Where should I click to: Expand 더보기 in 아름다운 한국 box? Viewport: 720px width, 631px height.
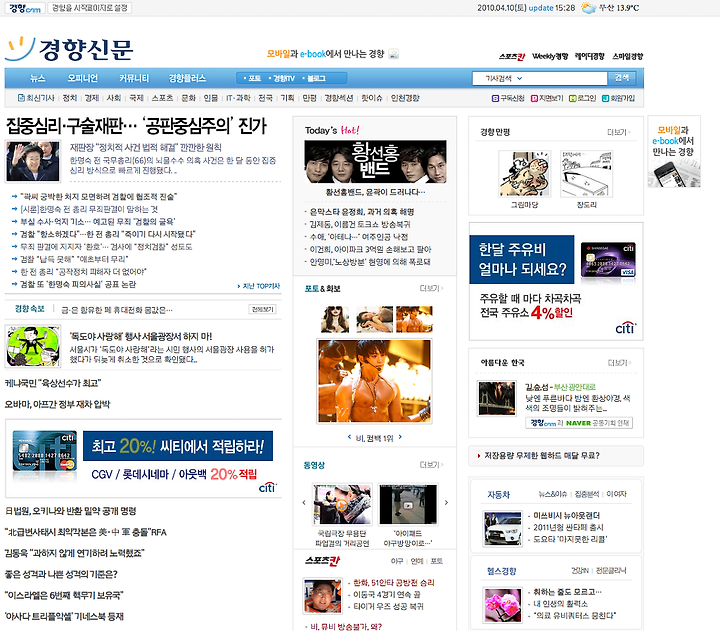coord(619,363)
